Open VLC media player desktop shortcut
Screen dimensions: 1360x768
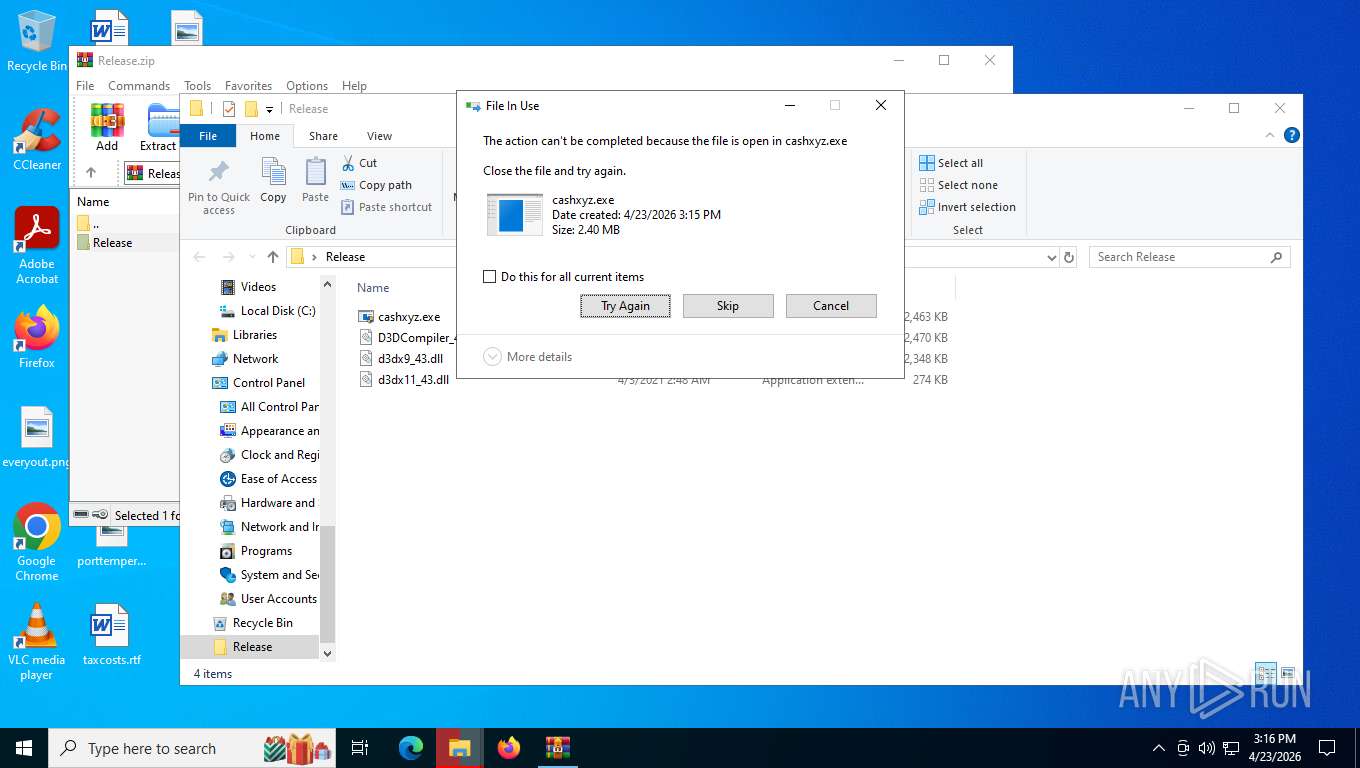coord(37,642)
